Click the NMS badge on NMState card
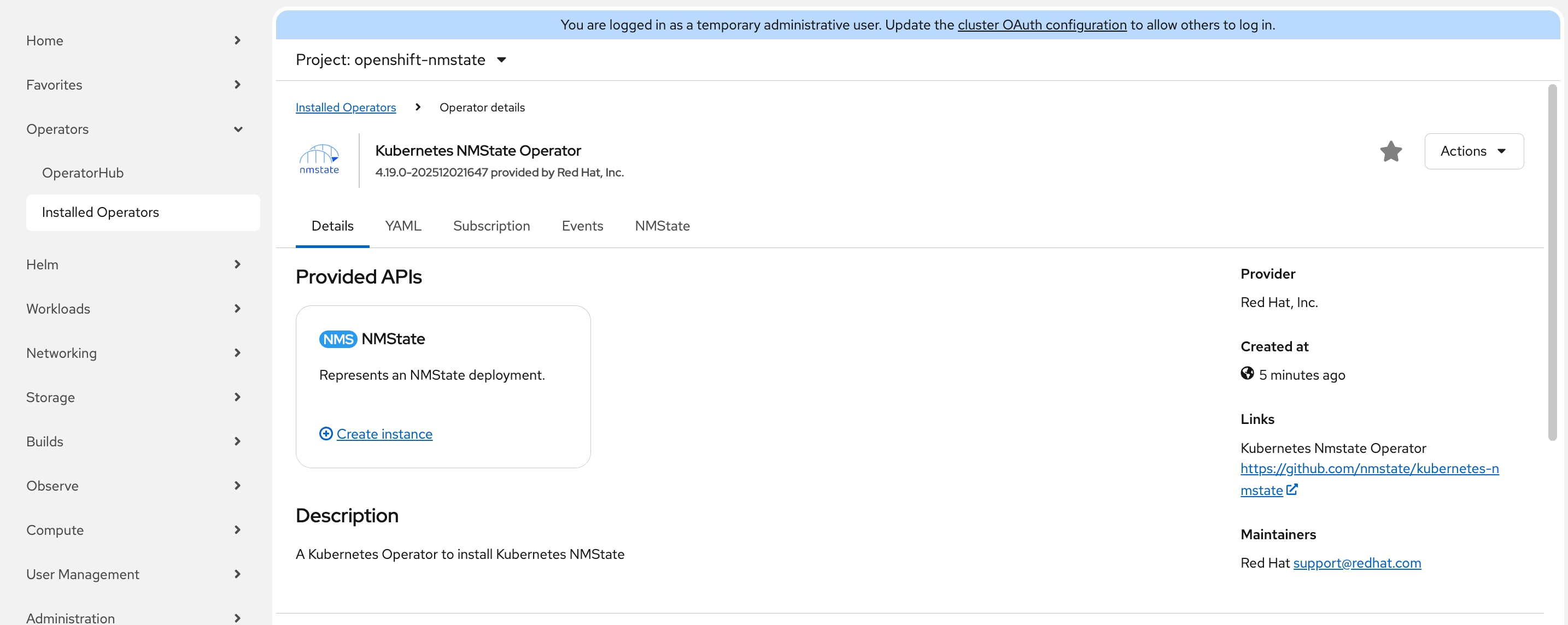The width and height of the screenshot is (1568, 625). point(338,339)
